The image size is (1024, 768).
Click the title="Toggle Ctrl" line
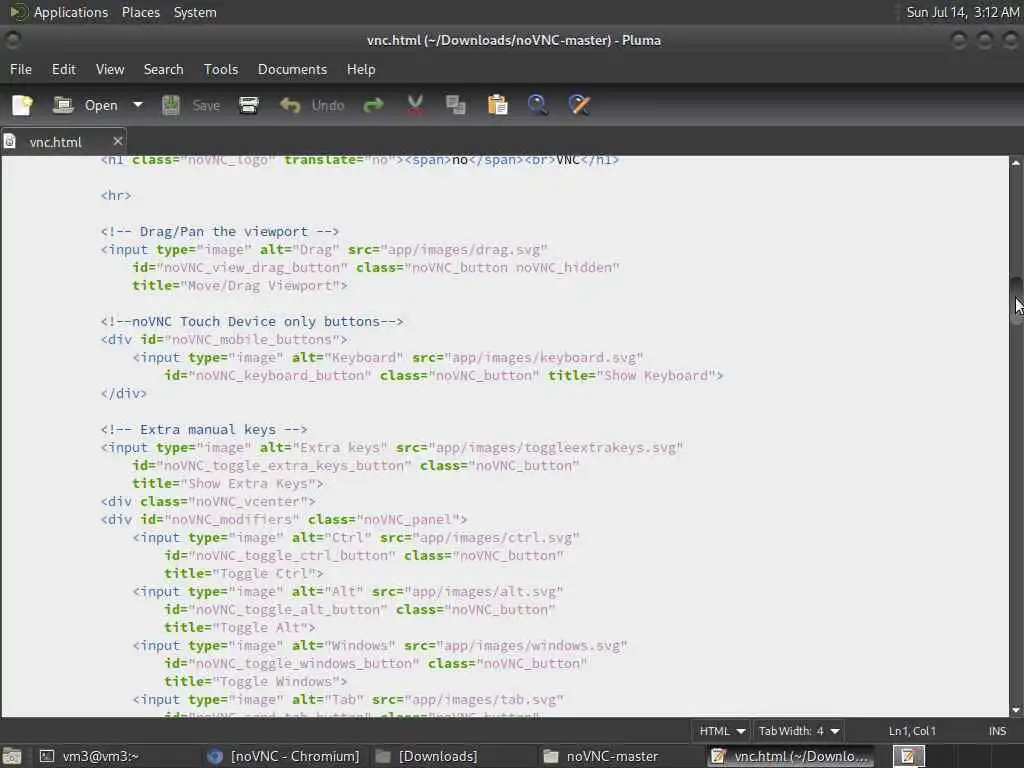(244, 573)
